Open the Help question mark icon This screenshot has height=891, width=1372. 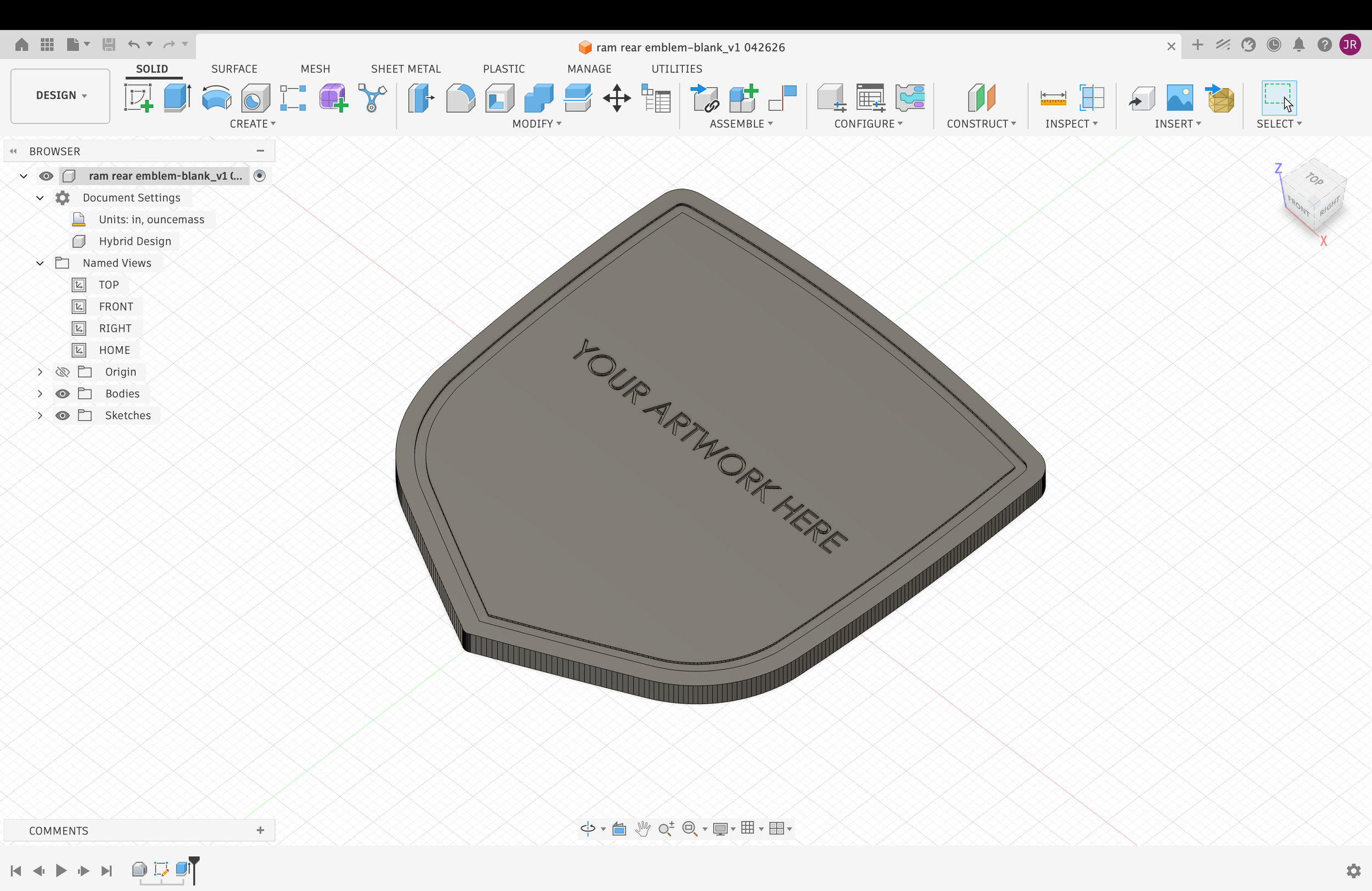click(x=1324, y=44)
